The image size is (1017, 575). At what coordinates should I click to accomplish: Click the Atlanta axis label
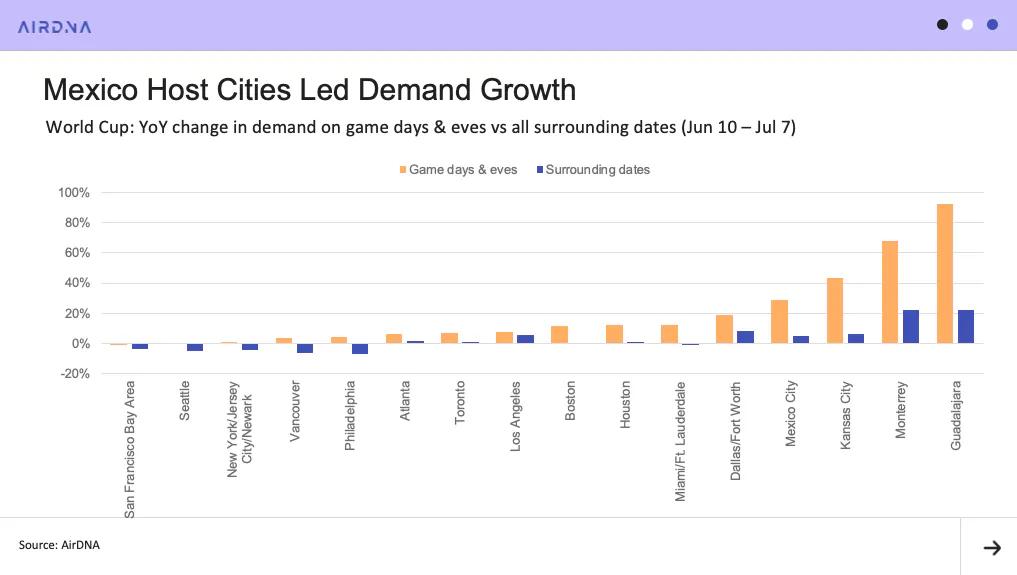[405, 401]
